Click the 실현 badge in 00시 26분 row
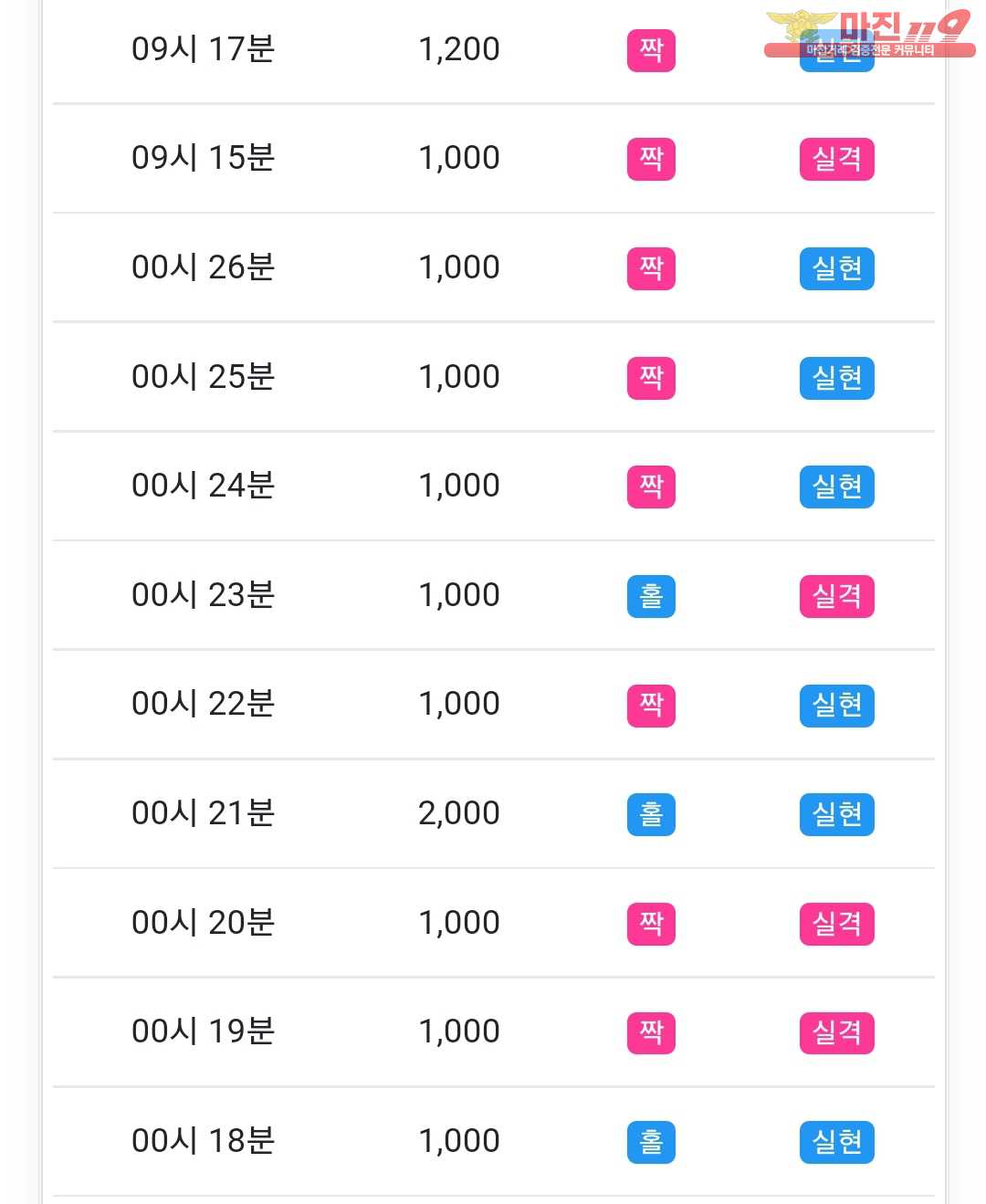 (x=837, y=268)
